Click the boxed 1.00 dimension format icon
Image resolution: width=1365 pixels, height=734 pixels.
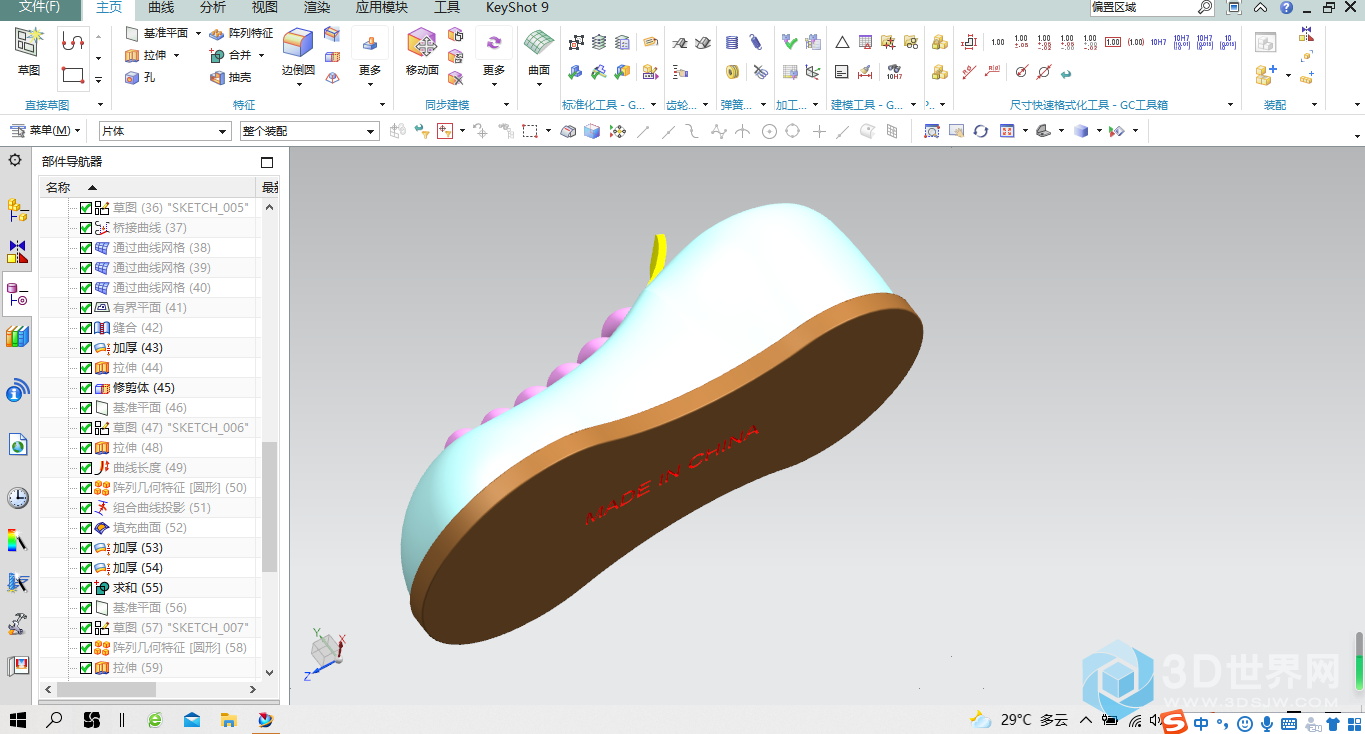(1113, 42)
